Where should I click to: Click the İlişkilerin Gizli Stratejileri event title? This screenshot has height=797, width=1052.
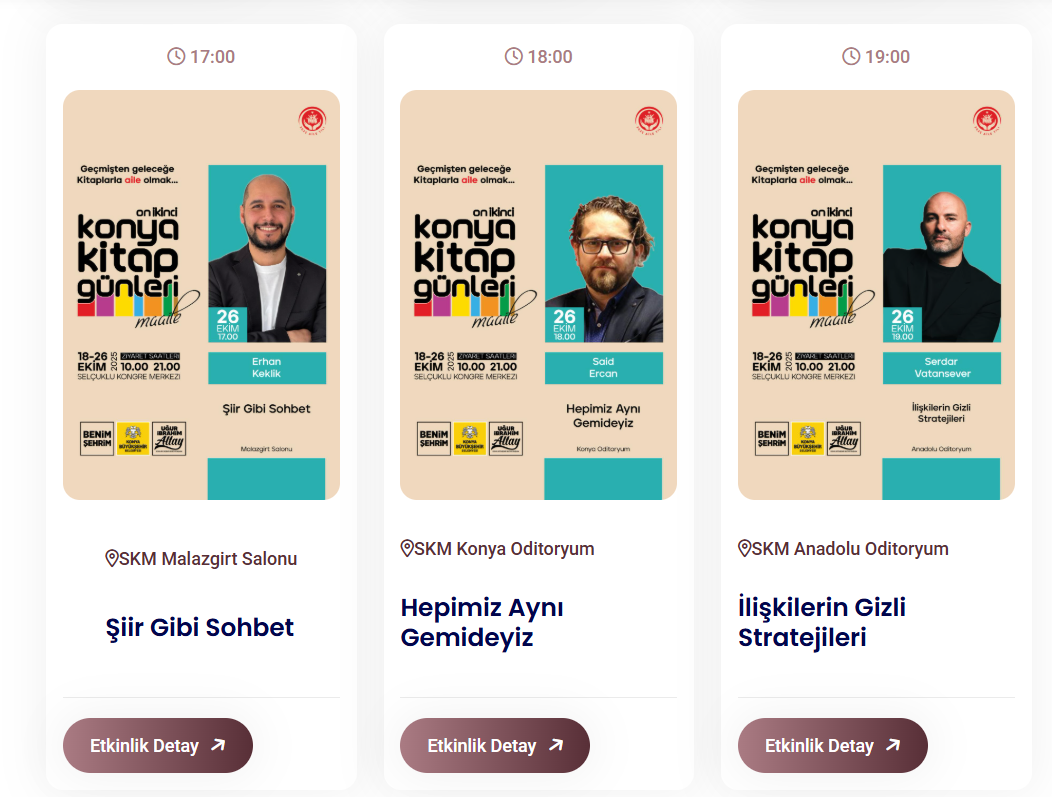pyautogui.click(x=822, y=623)
